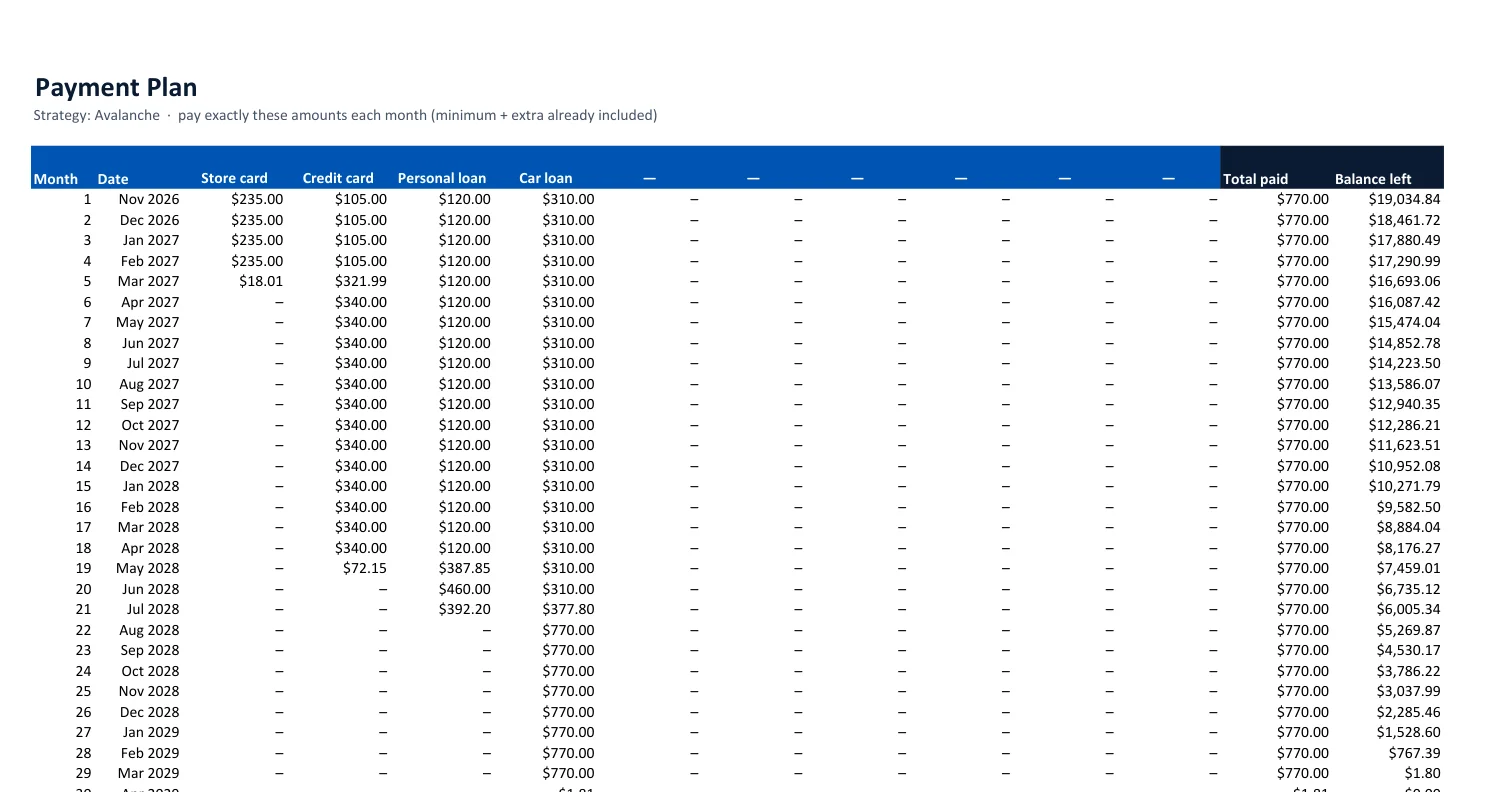Click the "Nov 2026" date cell
Viewport: 1501px width, 792px height.
click(149, 200)
